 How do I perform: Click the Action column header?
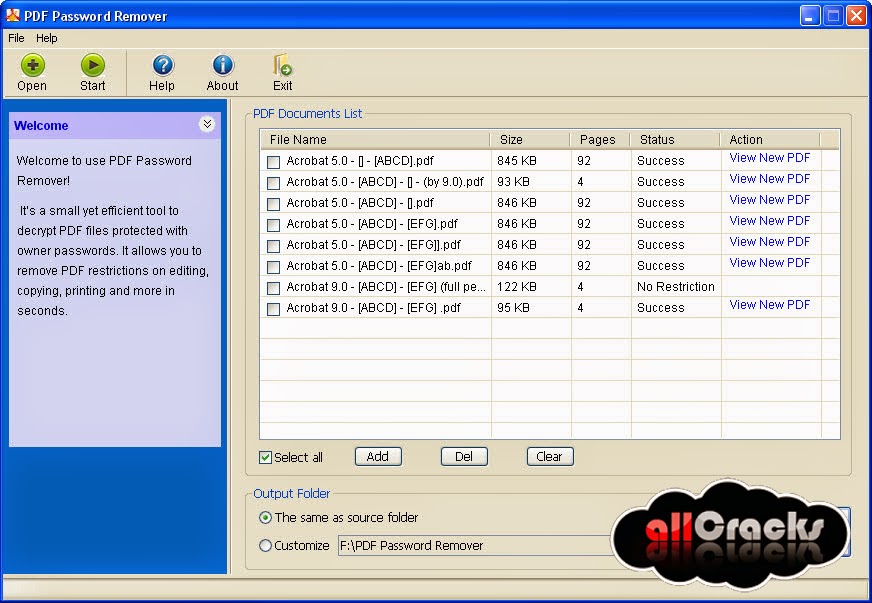(x=771, y=140)
